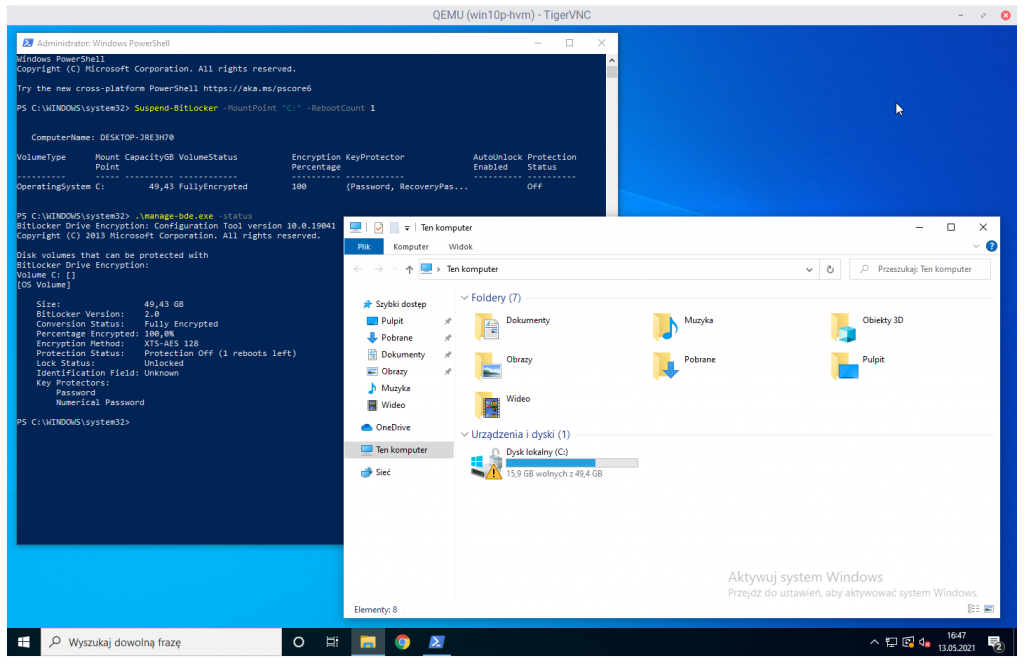
Task: Click PowerShell taskbar icon
Action: (436, 642)
